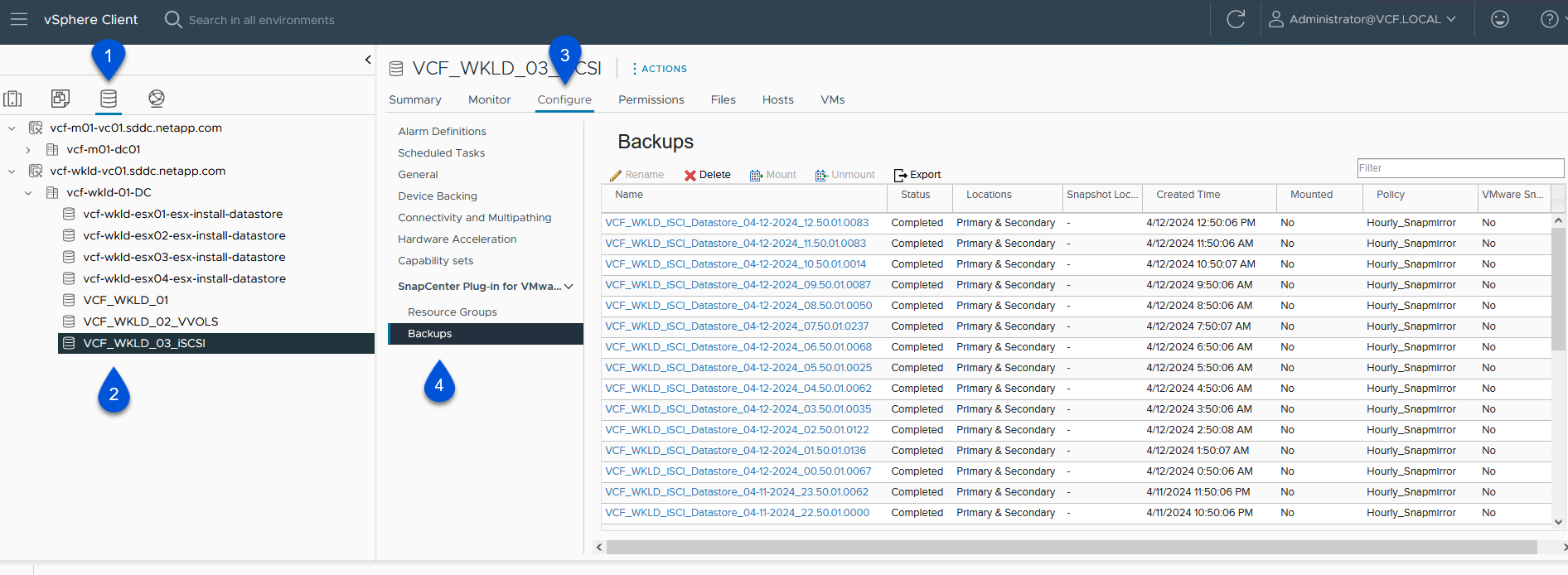The image size is (1568, 575).
Task: Open the ACTIONS menu for datastore
Action: (660, 69)
